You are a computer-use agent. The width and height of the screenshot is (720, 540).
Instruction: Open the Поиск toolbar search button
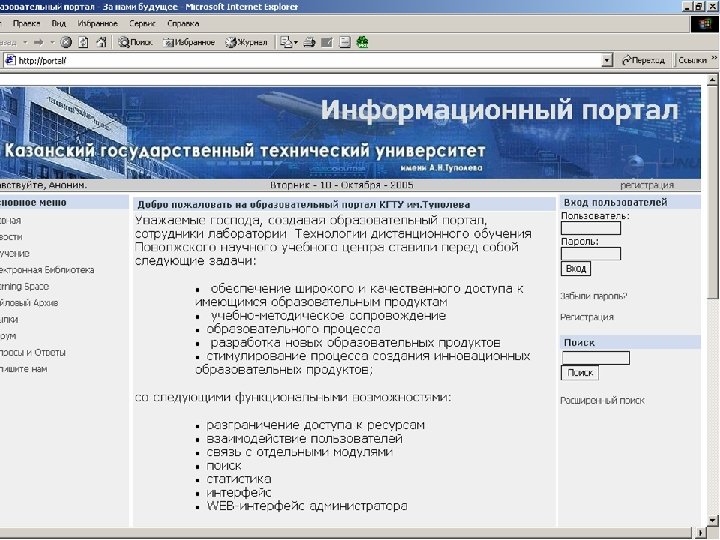pyautogui.click(x=135, y=42)
